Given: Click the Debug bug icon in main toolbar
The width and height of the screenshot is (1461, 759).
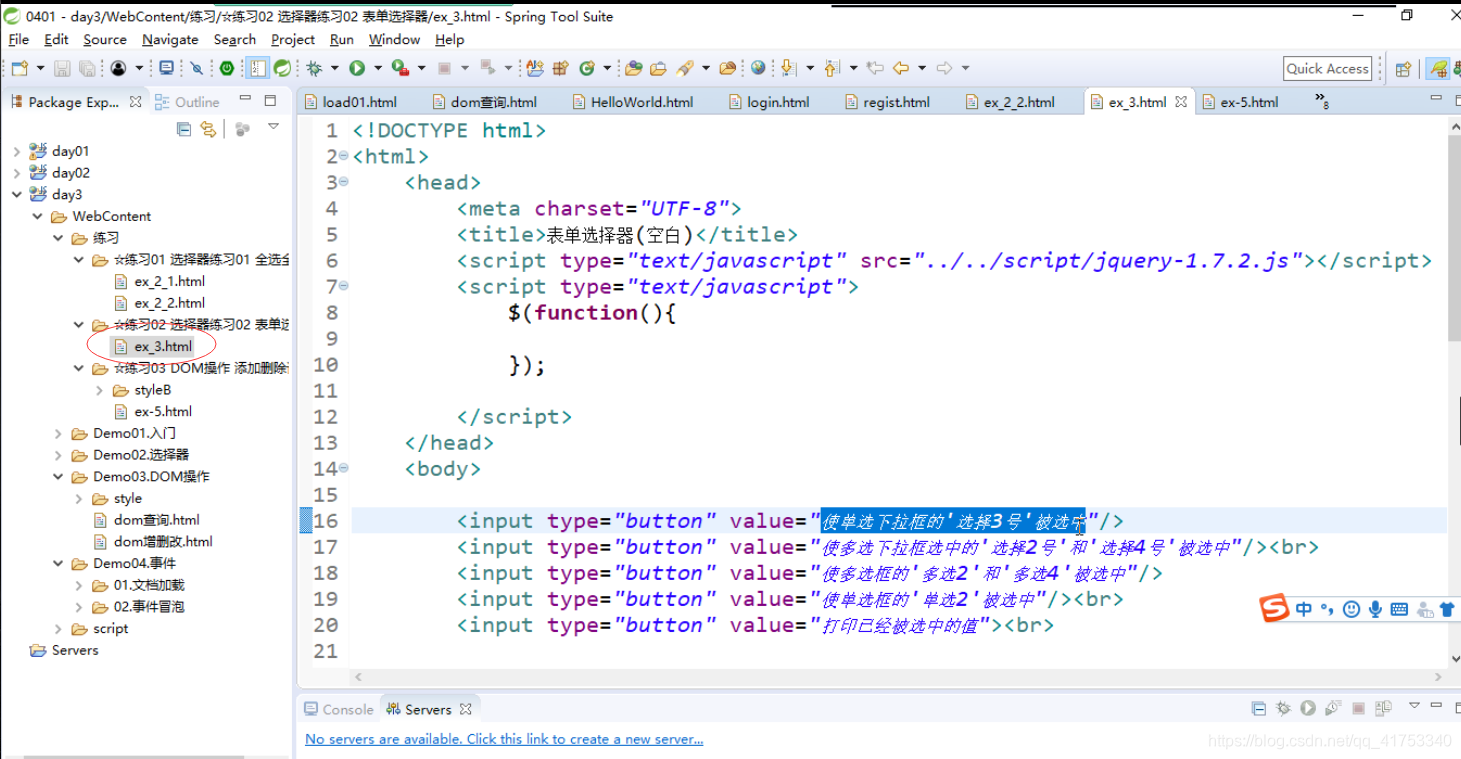Looking at the screenshot, I should pyautogui.click(x=315, y=68).
